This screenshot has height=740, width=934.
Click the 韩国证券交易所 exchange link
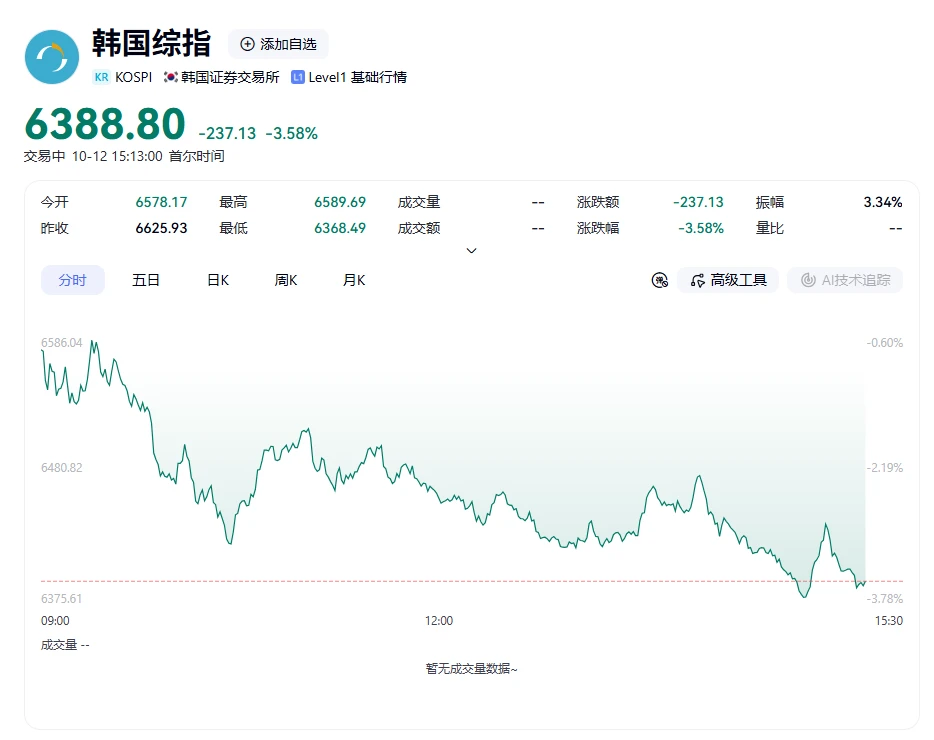(x=230, y=77)
